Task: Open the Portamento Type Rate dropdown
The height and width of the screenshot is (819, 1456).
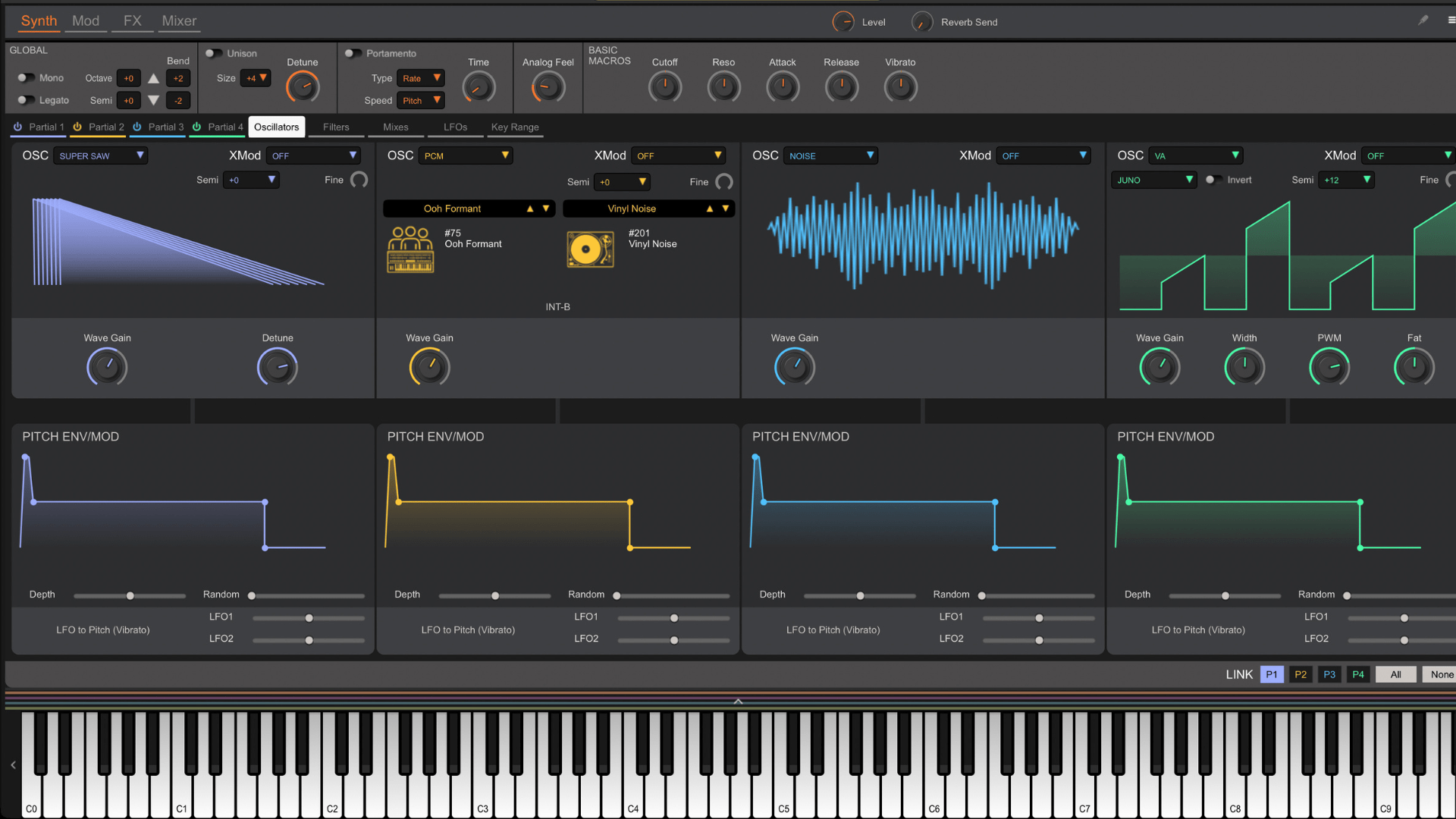Action: (x=421, y=78)
